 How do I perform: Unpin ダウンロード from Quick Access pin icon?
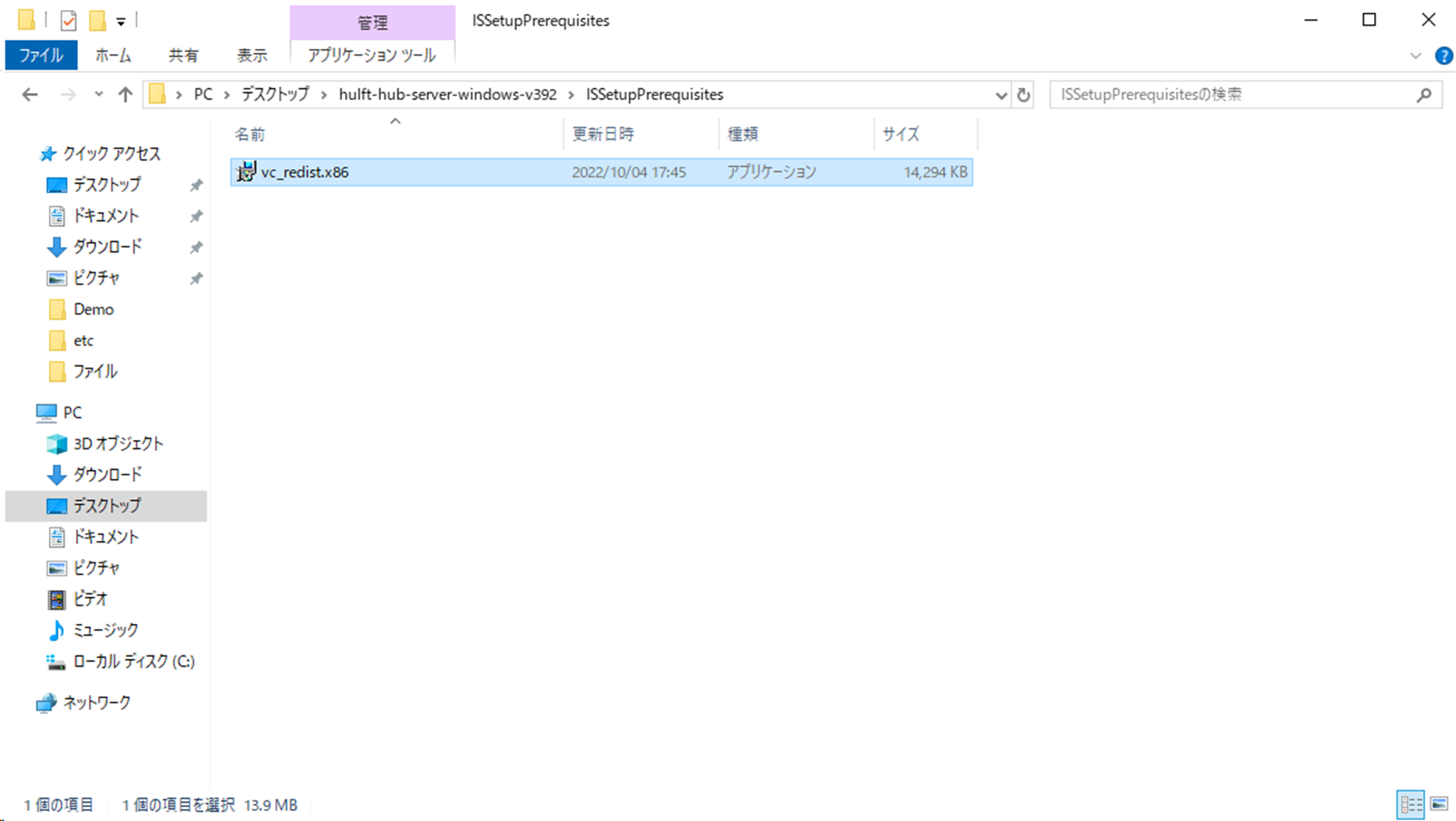click(x=196, y=247)
